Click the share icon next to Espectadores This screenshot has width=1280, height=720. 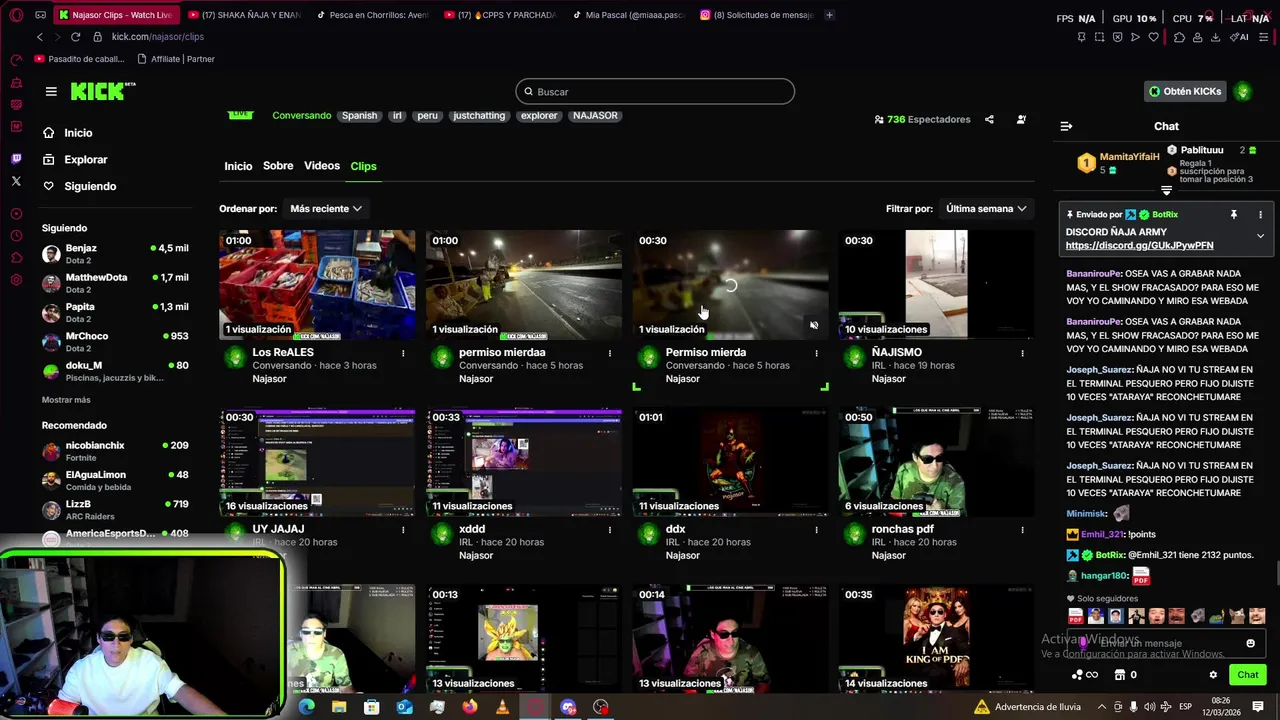point(989,119)
